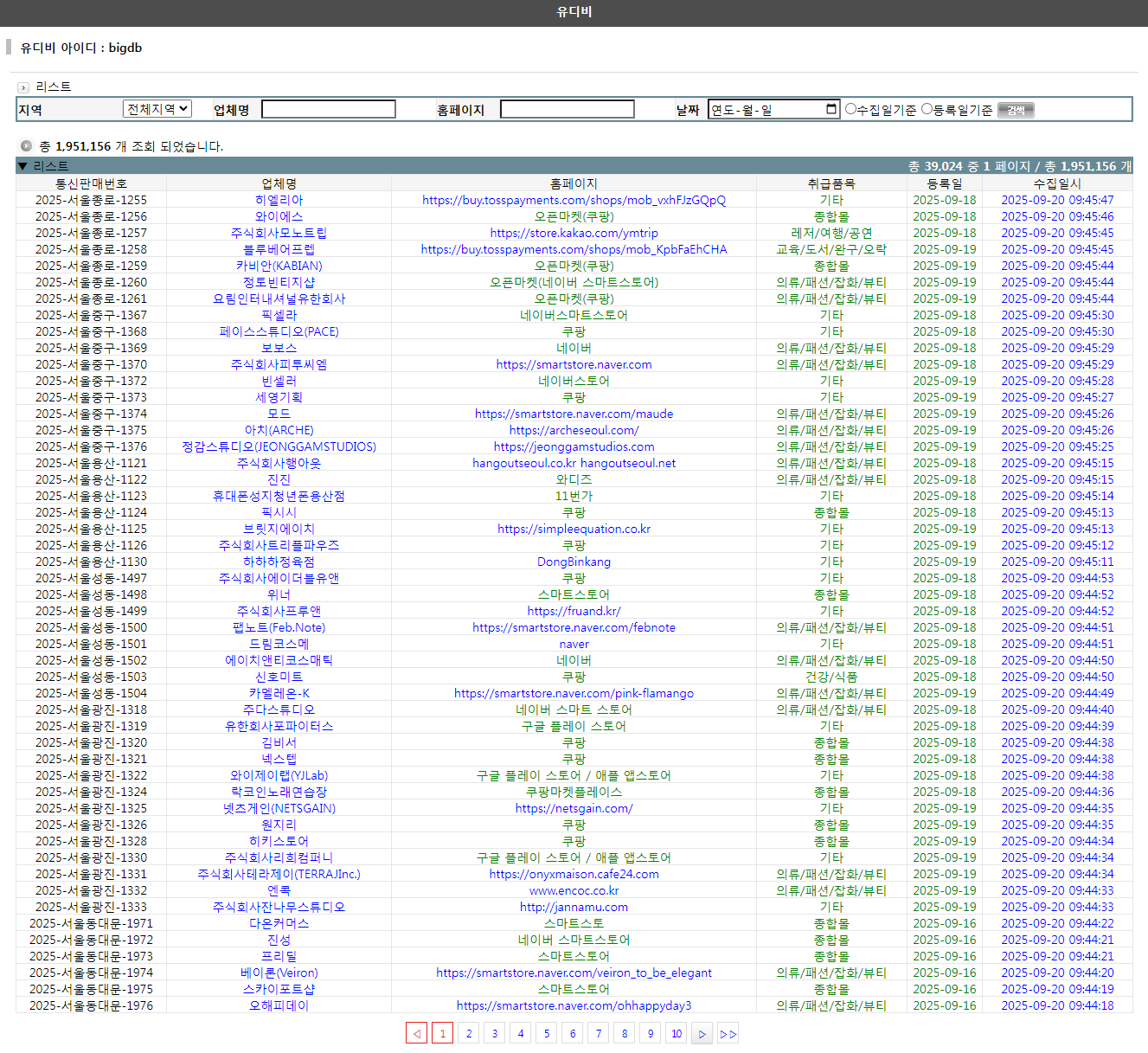Click into the 업체명 text field
Screen dimensions: 1148x1053
[328, 109]
